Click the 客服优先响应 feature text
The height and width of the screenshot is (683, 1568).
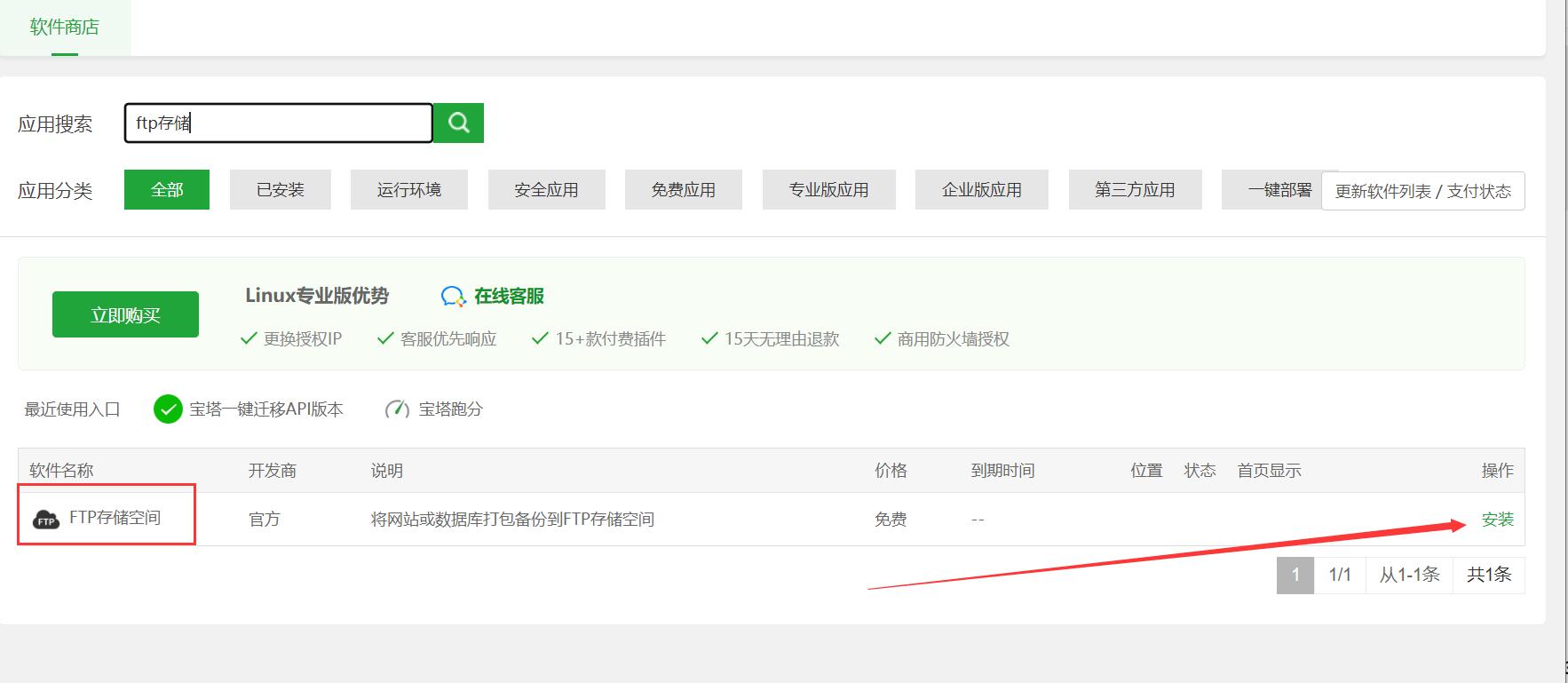[x=448, y=339]
